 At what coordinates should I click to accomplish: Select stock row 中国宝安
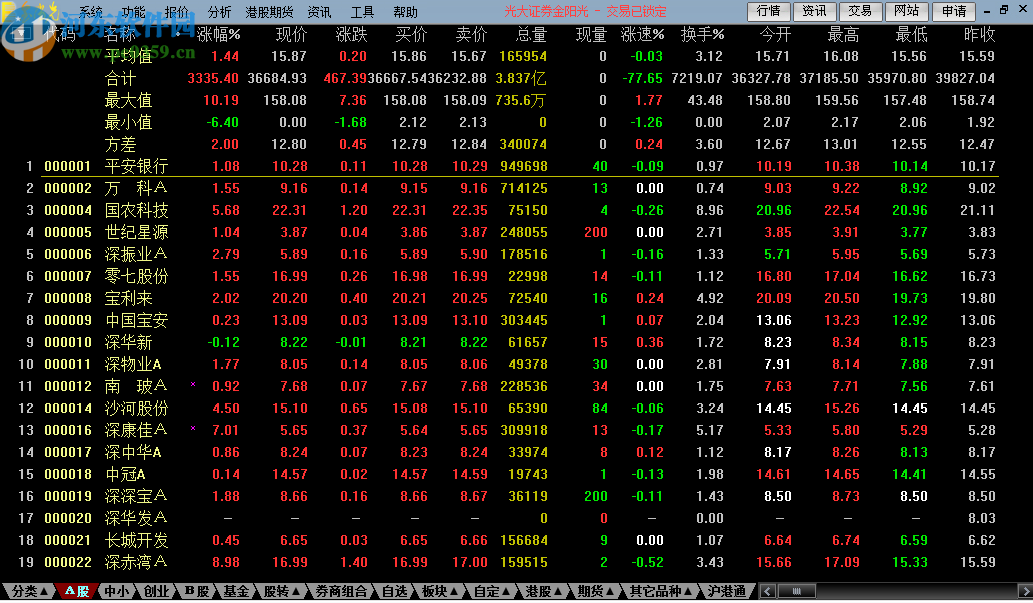(x=507, y=320)
